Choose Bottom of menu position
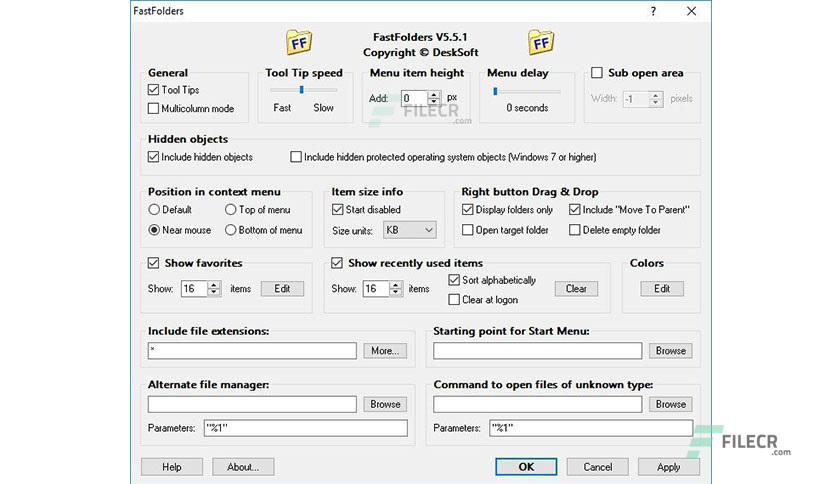Image resolution: width=836 pixels, height=484 pixels. coord(230,230)
